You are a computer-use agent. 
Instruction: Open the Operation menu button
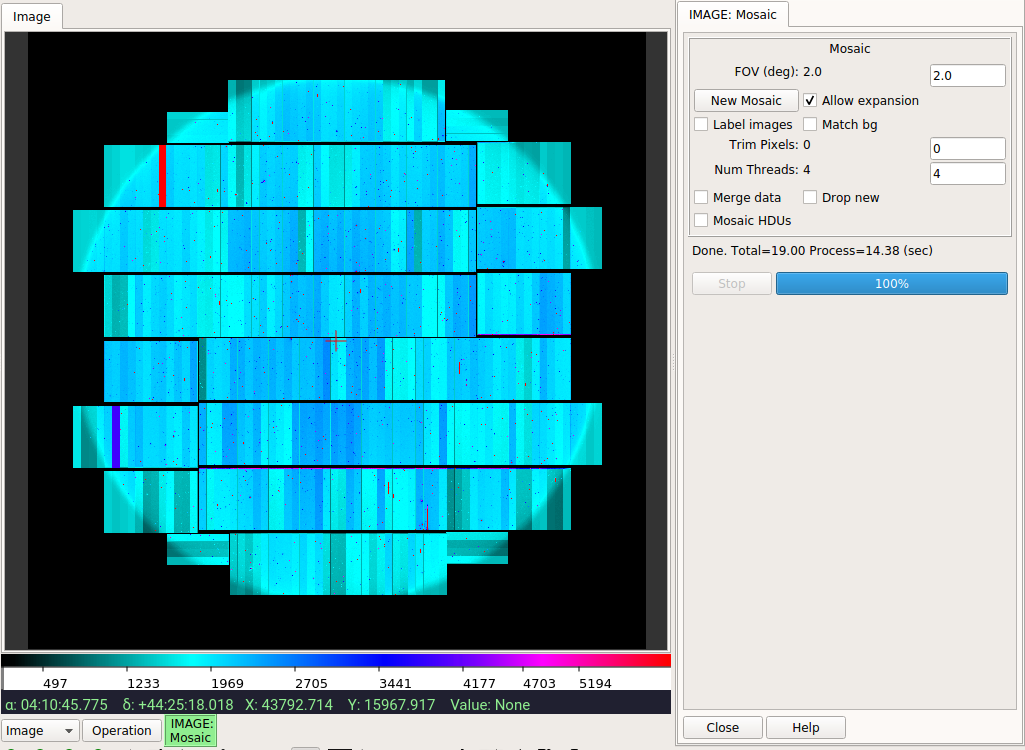pyautogui.click(x=122, y=730)
